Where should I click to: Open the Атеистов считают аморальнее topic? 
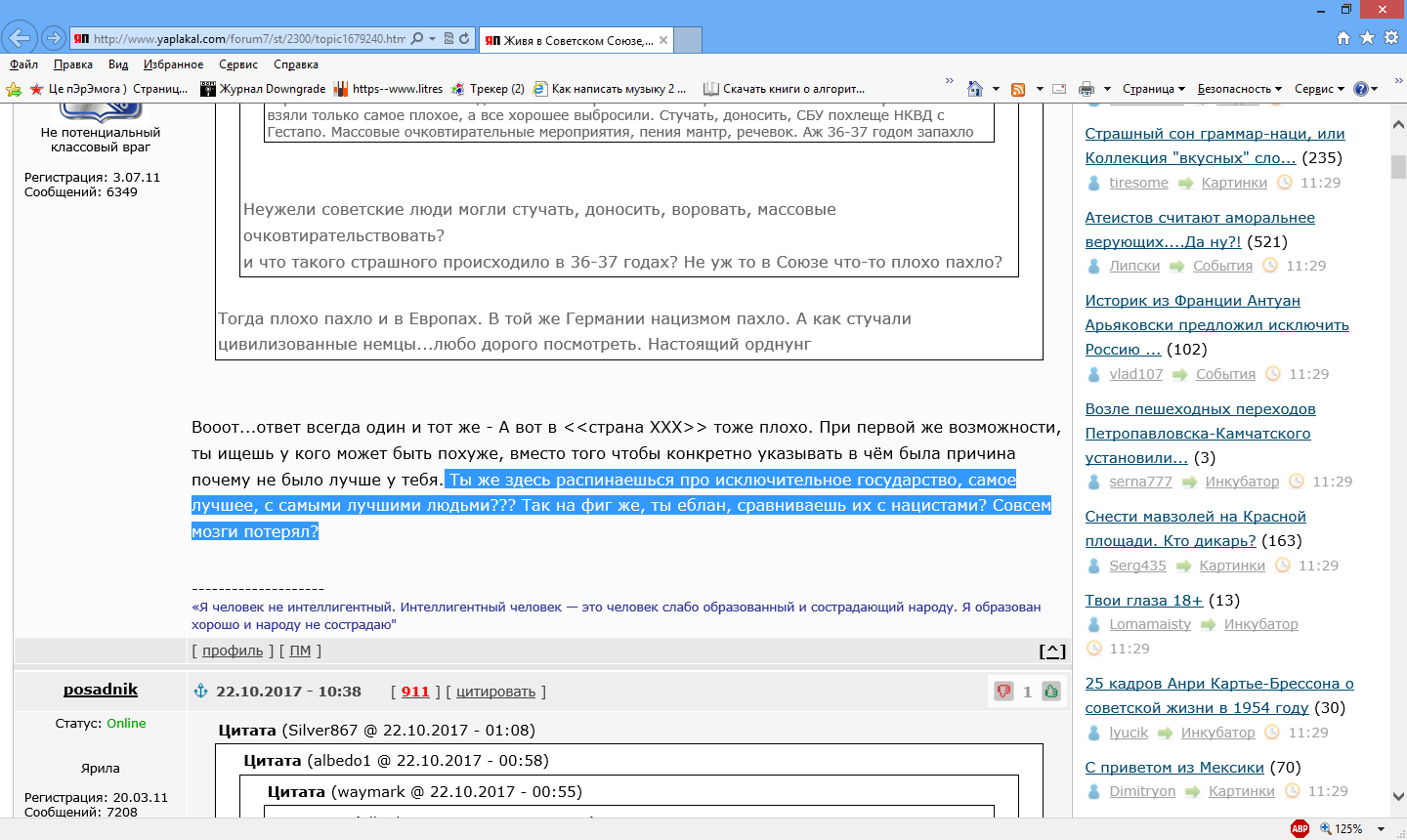click(x=1200, y=230)
